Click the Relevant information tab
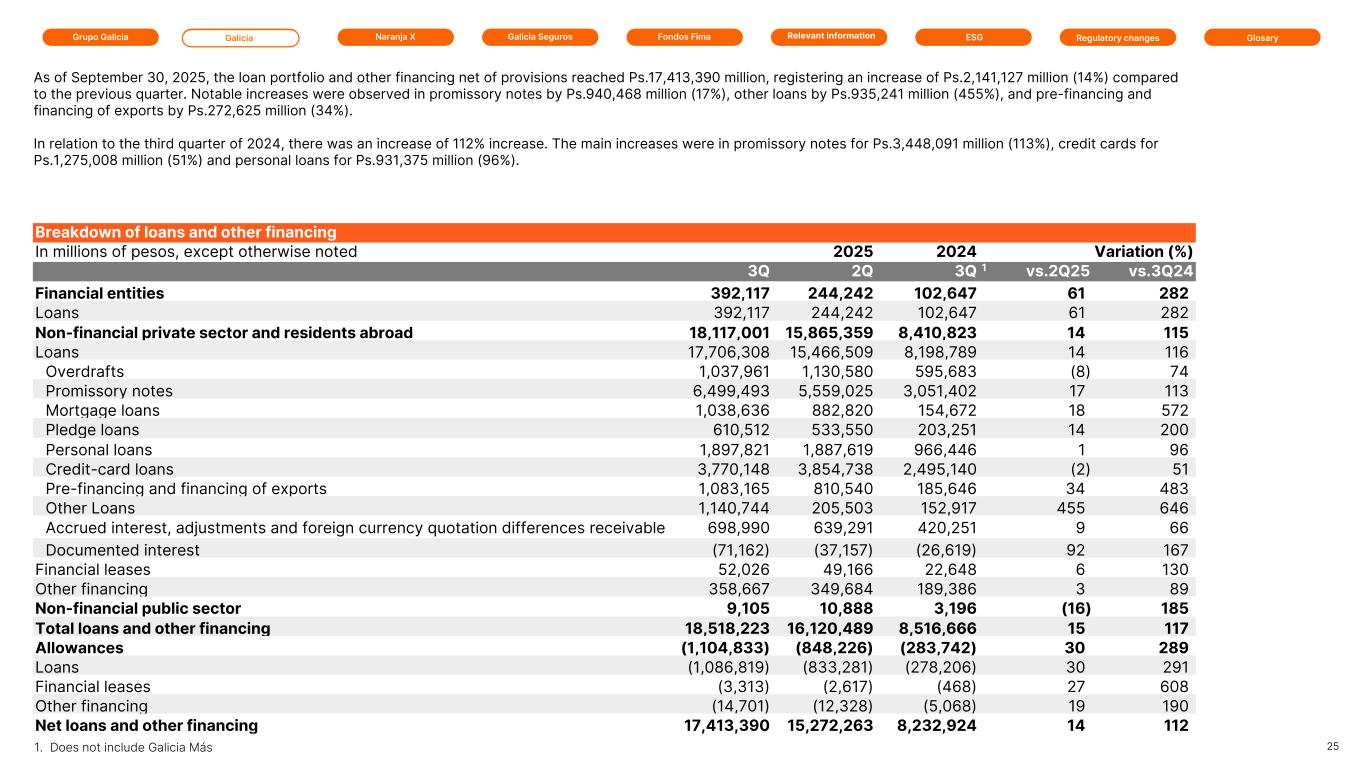This screenshot has height=768, width=1365. (x=830, y=37)
